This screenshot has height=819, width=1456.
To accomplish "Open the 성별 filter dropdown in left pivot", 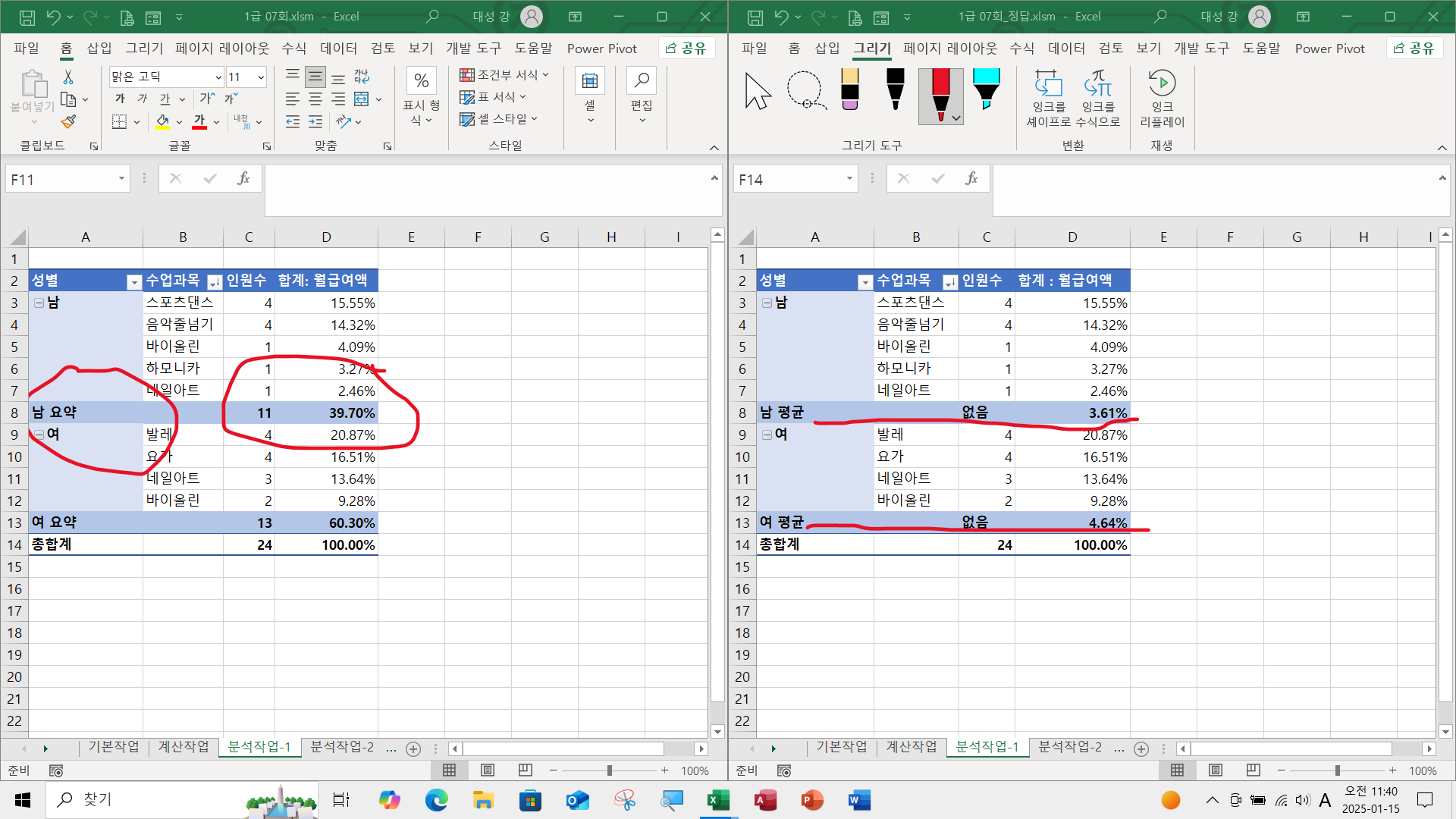I will point(134,282).
